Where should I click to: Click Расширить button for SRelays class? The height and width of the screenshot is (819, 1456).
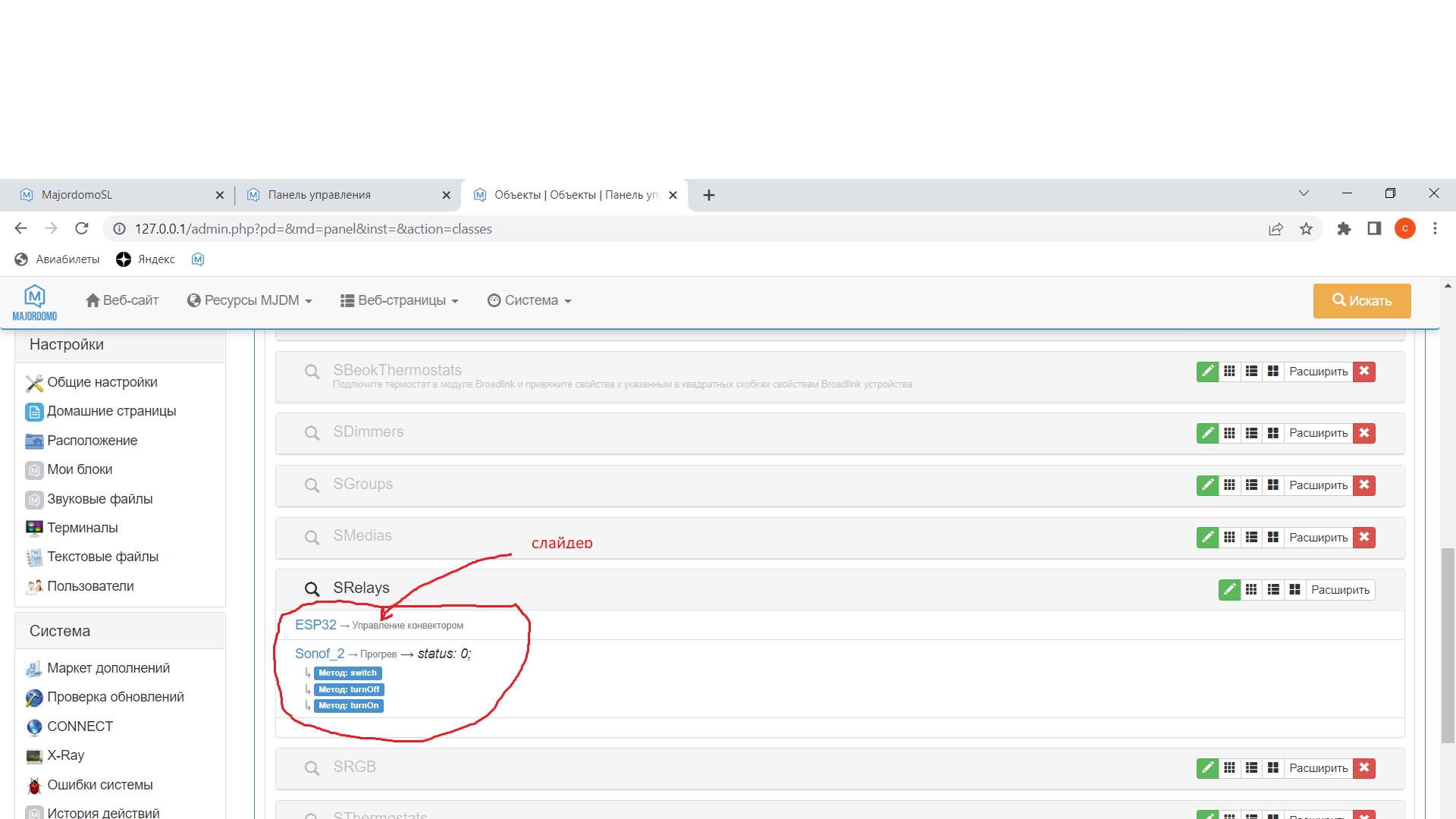1340,590
